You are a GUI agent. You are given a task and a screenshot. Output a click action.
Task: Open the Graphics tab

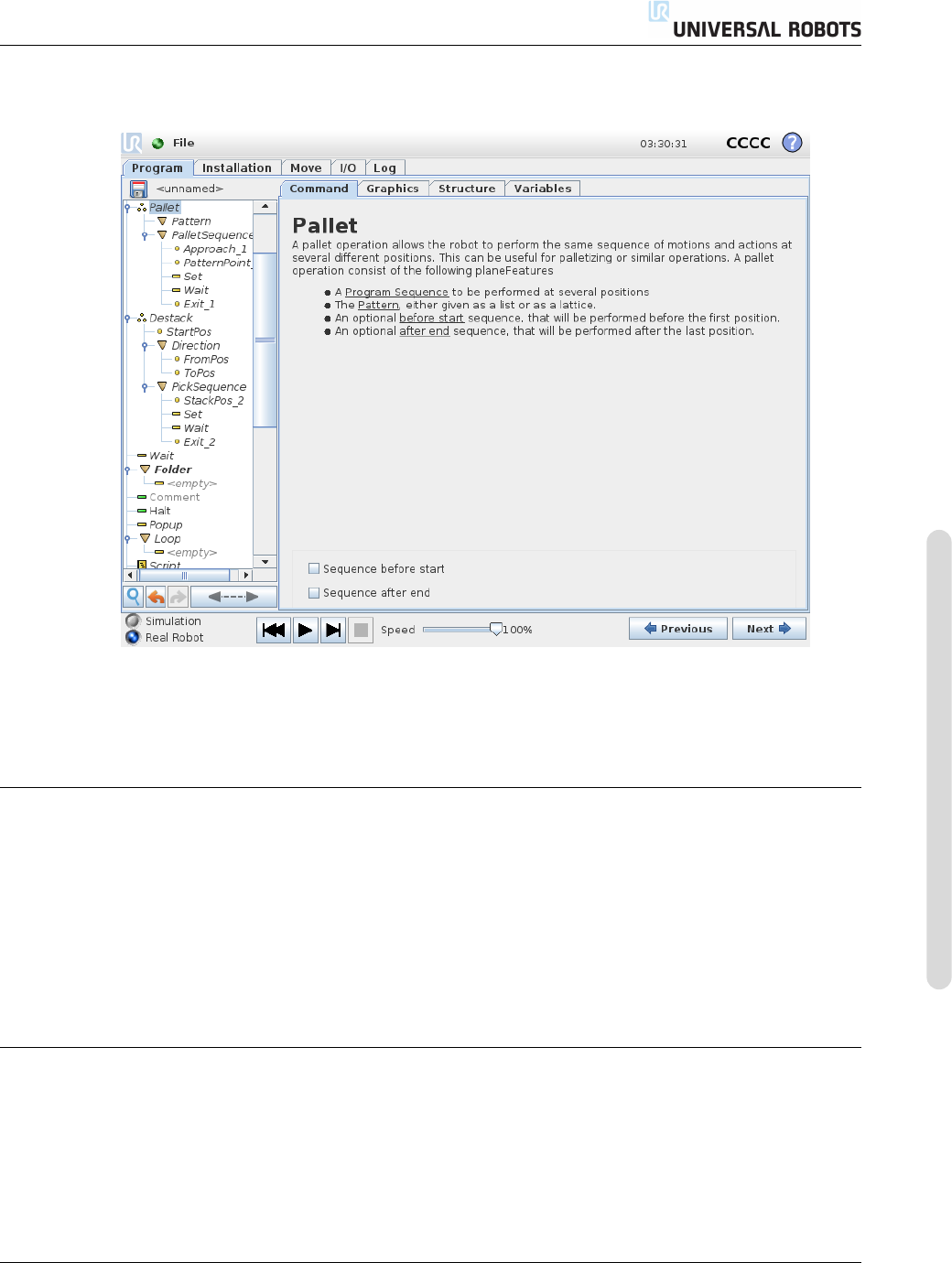point(393,189)
